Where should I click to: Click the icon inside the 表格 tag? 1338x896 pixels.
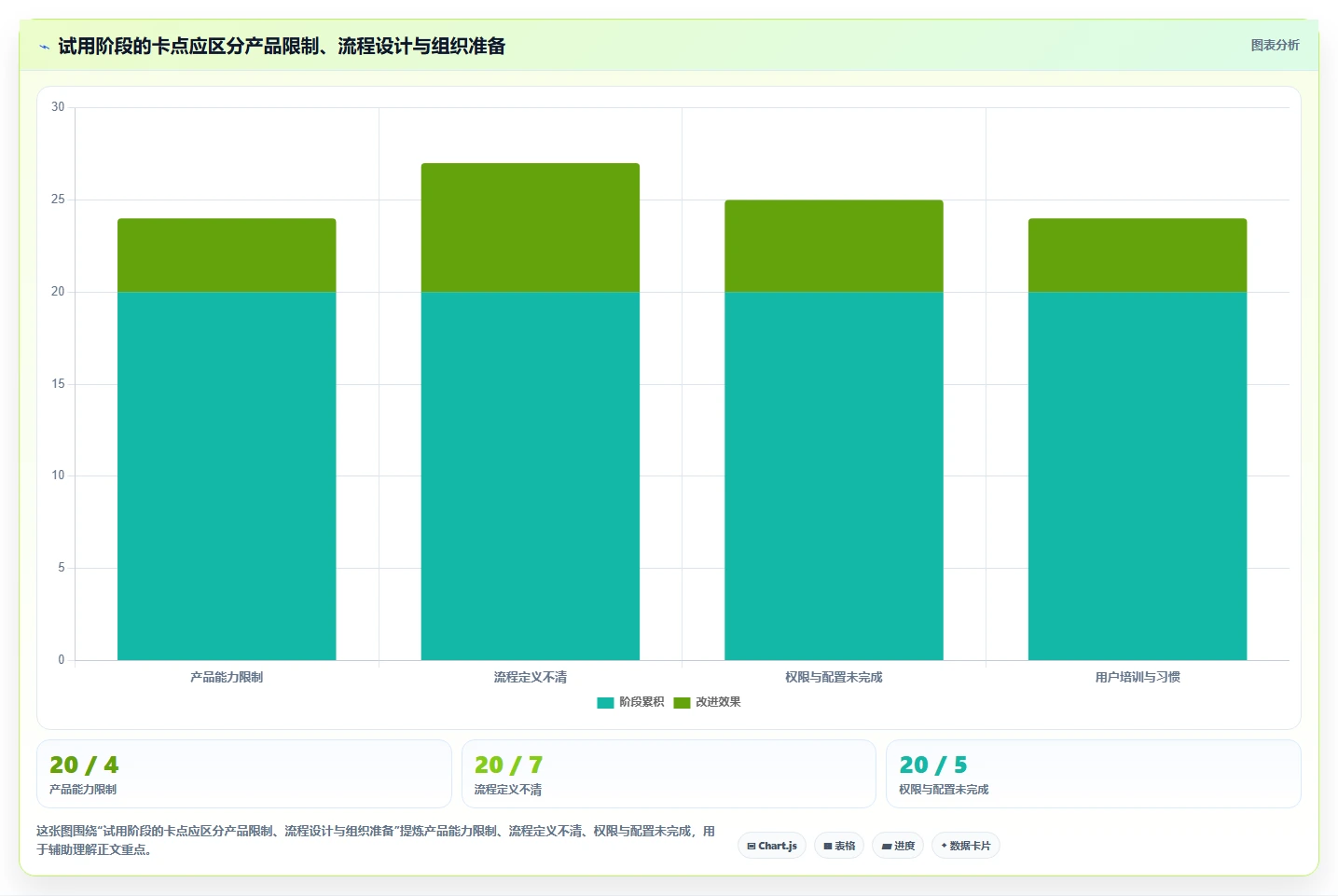tap(828, 847)
